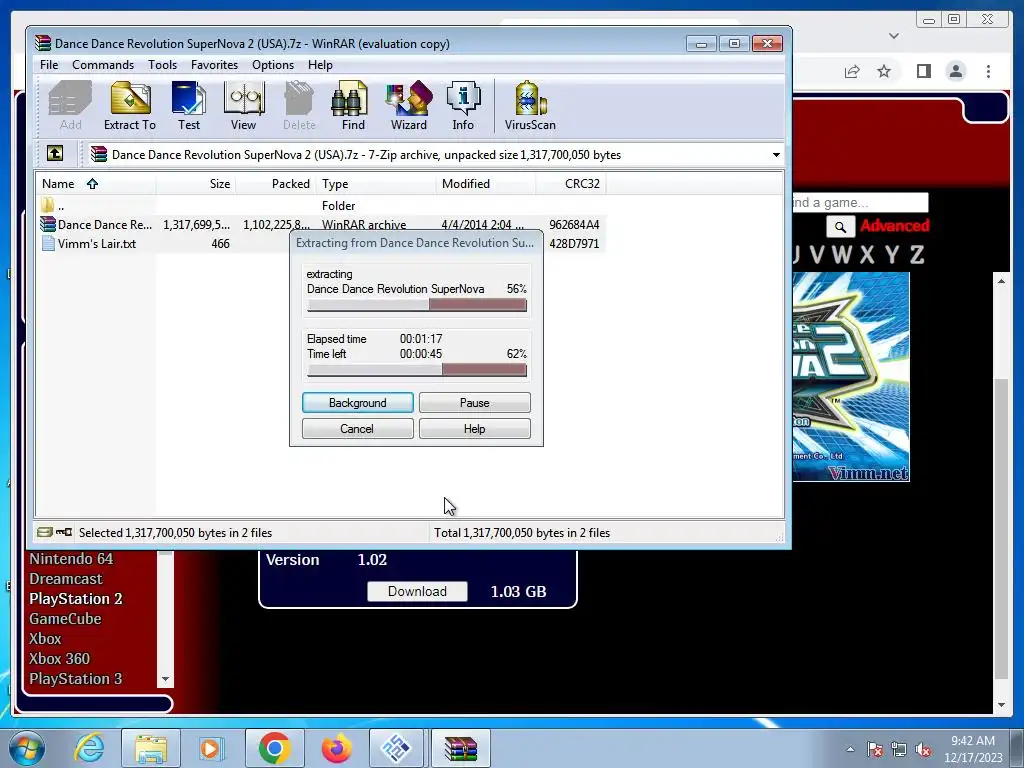Open the Info toolbar icon
Viewport: 1024px width, 768px height.
pyautogui.click(x=463, y=106)
